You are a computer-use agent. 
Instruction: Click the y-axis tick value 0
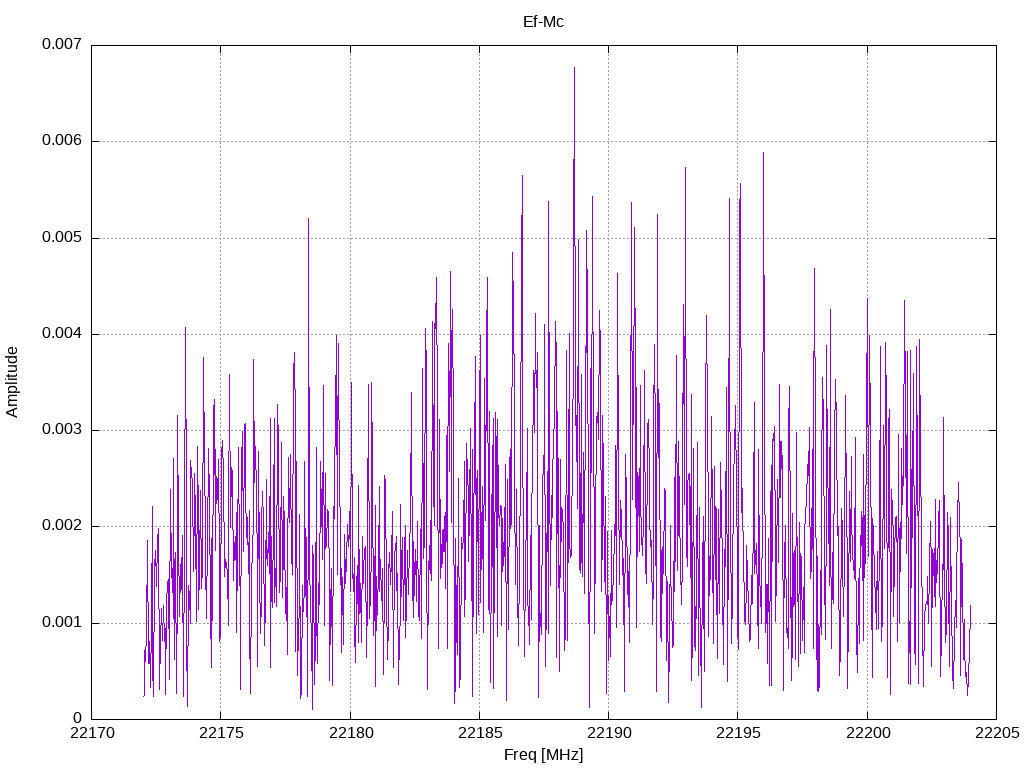tap(78, 718)
